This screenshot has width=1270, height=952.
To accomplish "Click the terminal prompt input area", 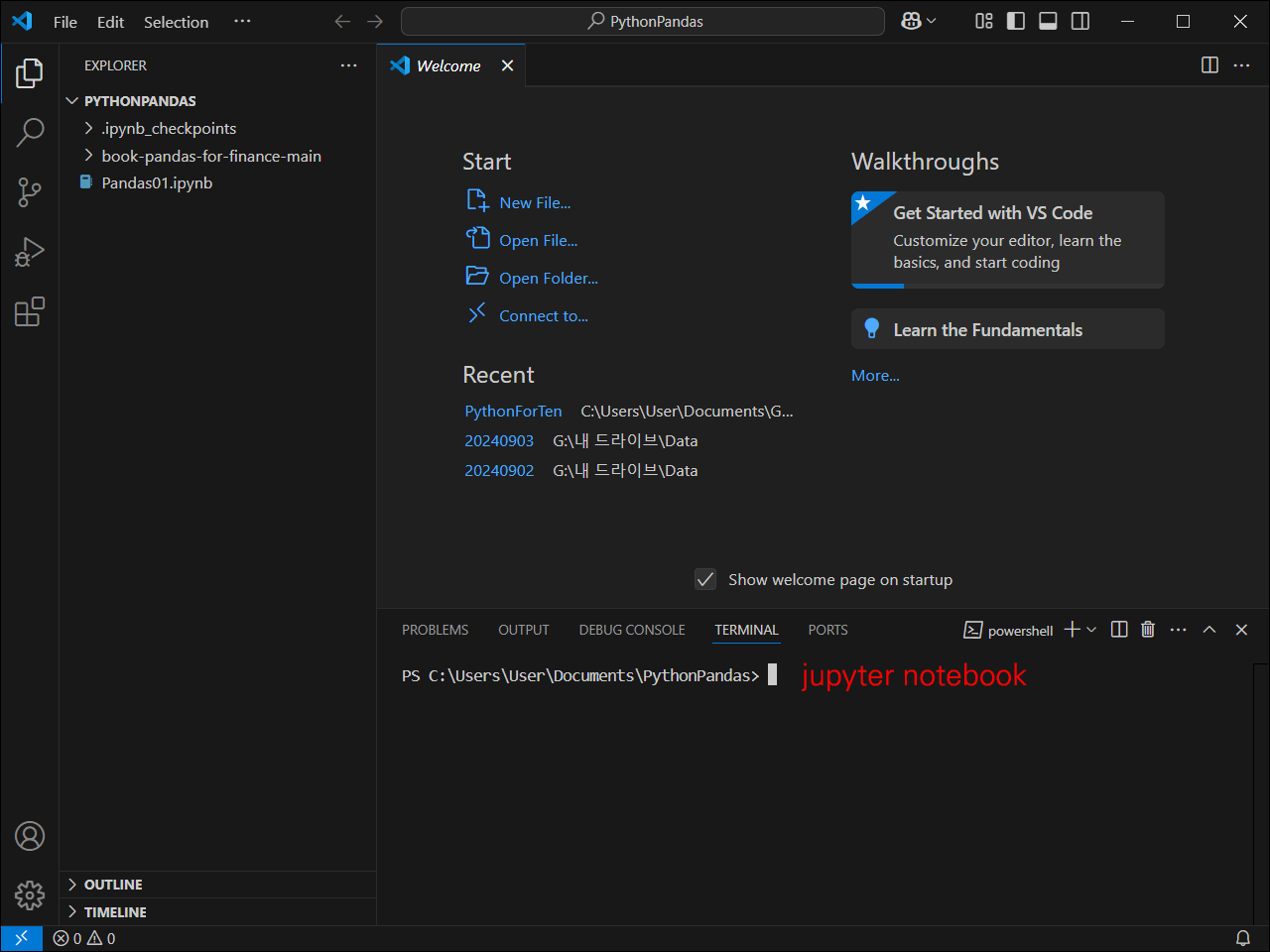I will 772,675.
